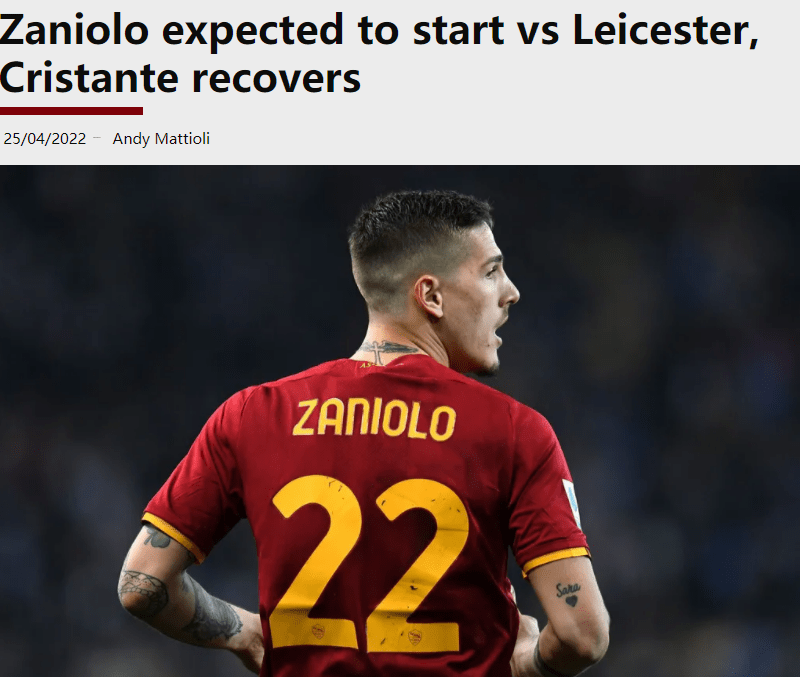Click the Zaniolo expected to start headline
Viewport: 800px width, 677px height.
[379, 54]
